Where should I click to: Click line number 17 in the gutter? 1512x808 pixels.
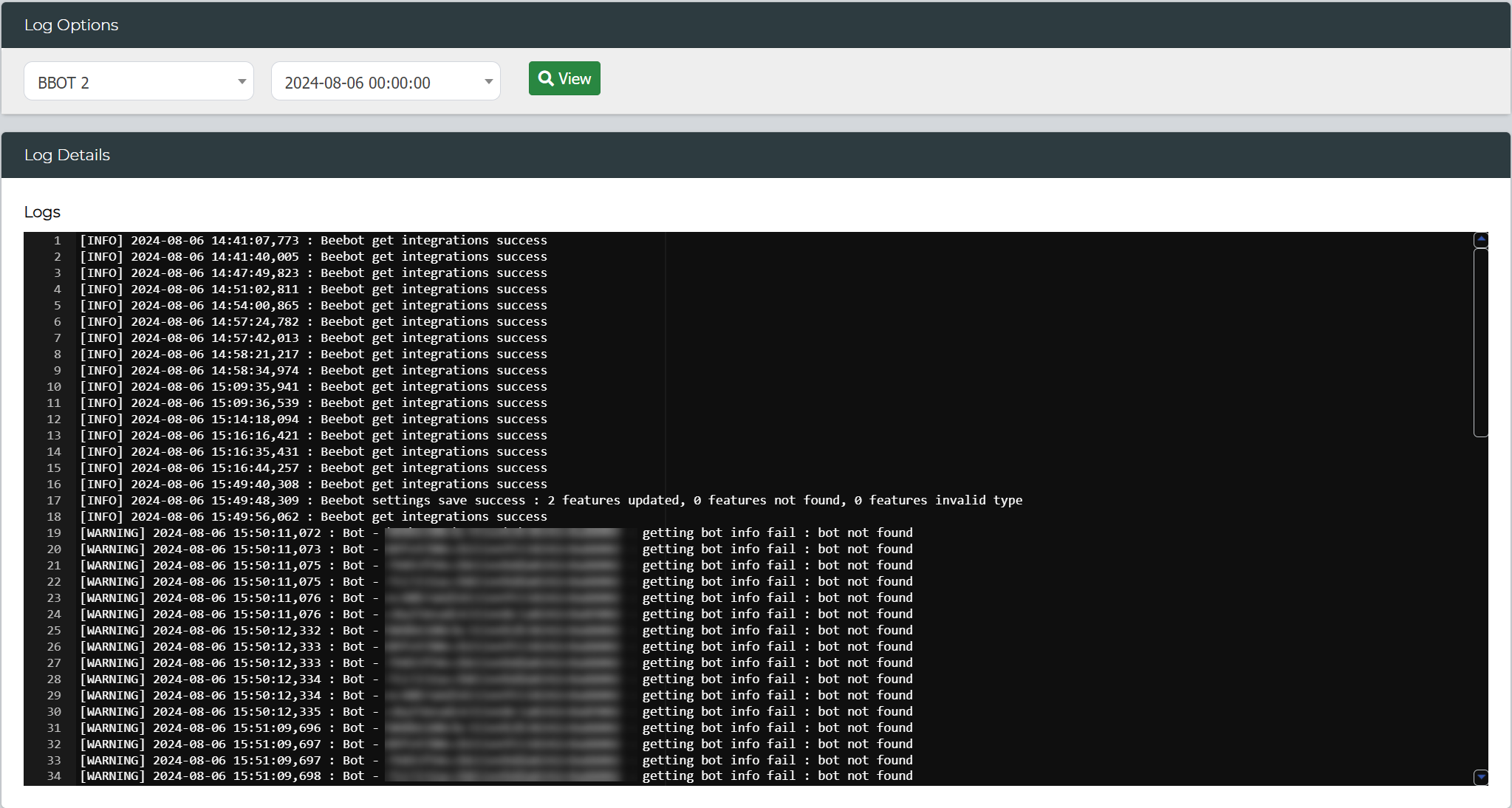(x=54, y=500)
